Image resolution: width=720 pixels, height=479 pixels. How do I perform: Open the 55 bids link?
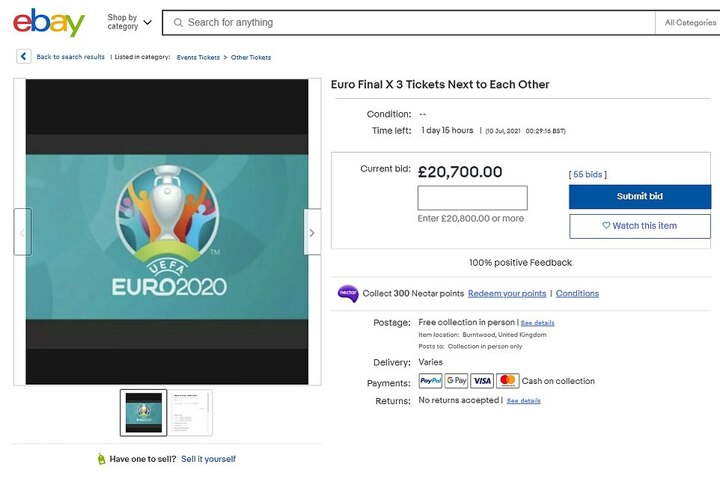pyautogui.click(x=588, y=174)
